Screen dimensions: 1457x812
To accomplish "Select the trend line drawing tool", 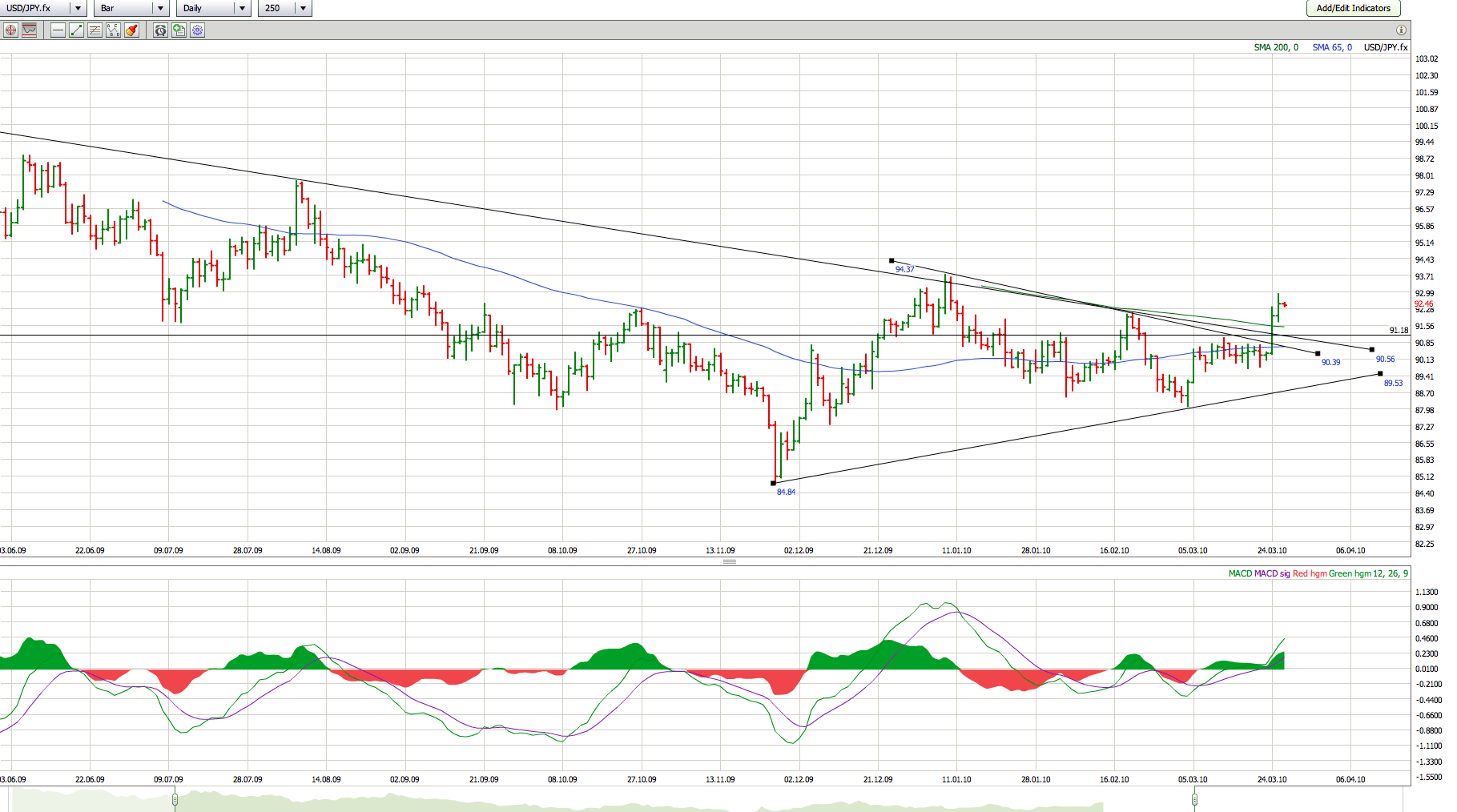I will point(76,30).
